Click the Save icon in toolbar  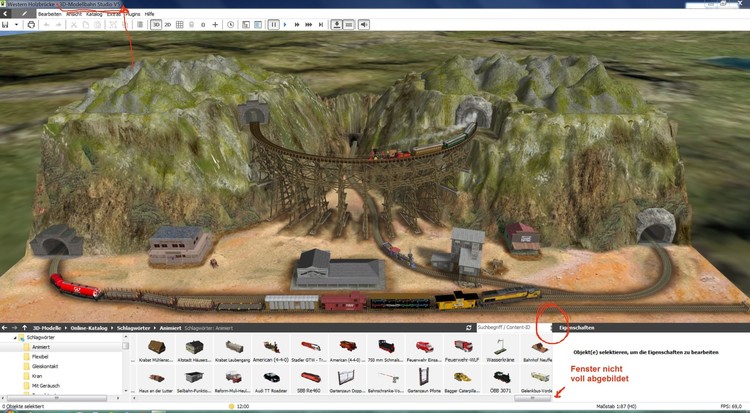pyautogui.click(x=6, y=24)
